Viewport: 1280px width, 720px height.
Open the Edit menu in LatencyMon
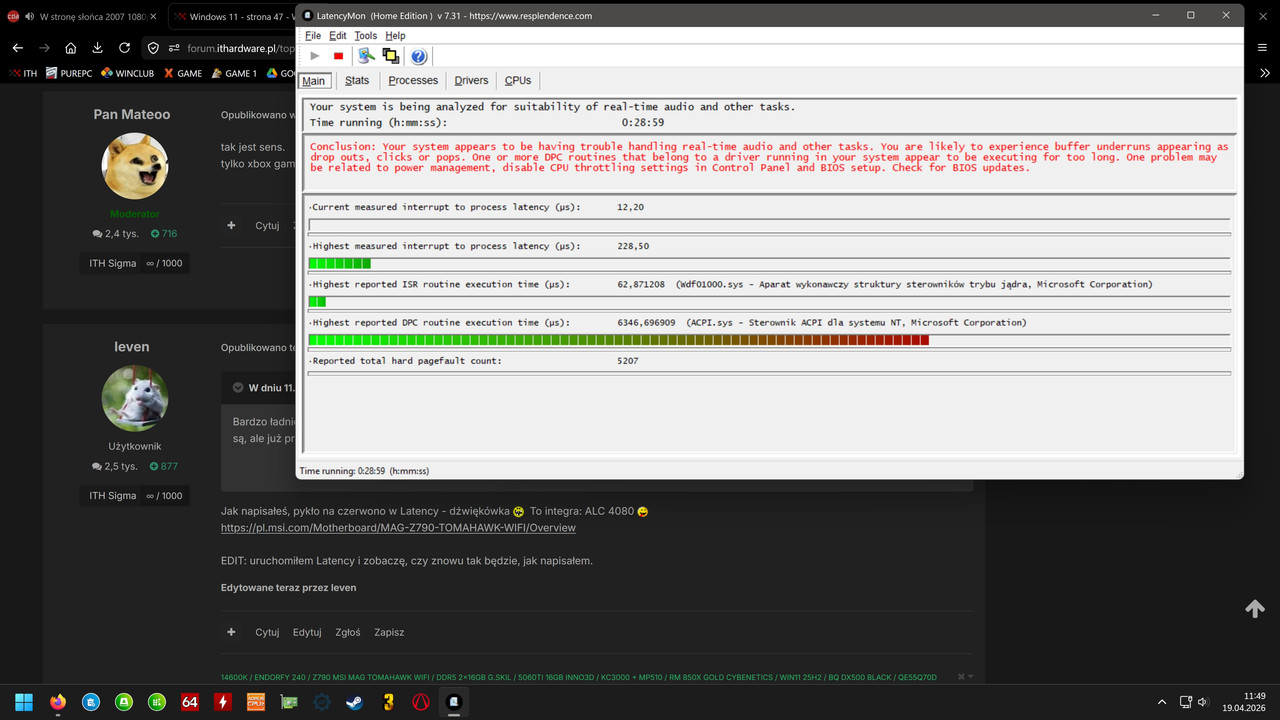(x=338, y=35)
